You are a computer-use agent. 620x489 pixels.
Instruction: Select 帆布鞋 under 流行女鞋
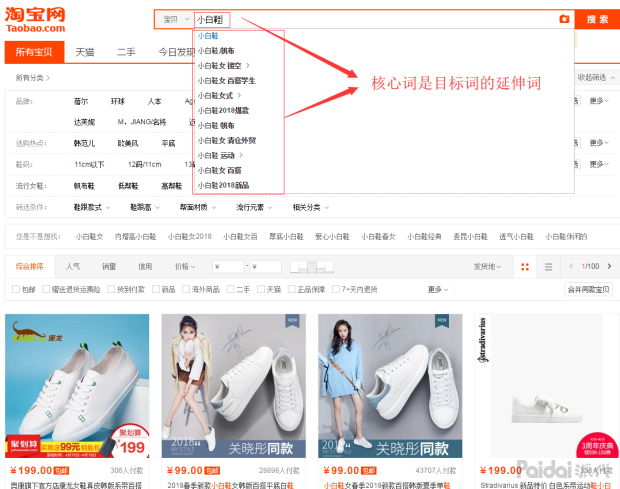click(84, 186)
